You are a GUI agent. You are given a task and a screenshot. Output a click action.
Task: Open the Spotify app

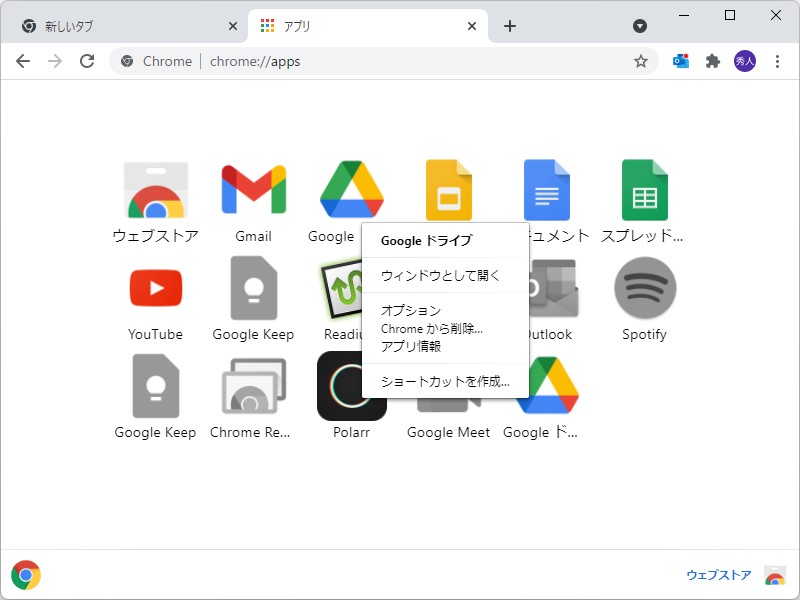[x=644, y=288]
